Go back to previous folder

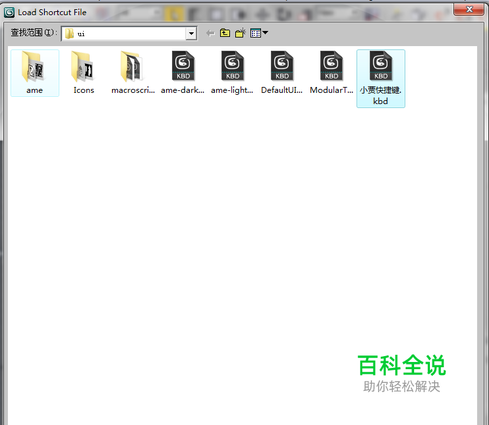tap(210, 33)
